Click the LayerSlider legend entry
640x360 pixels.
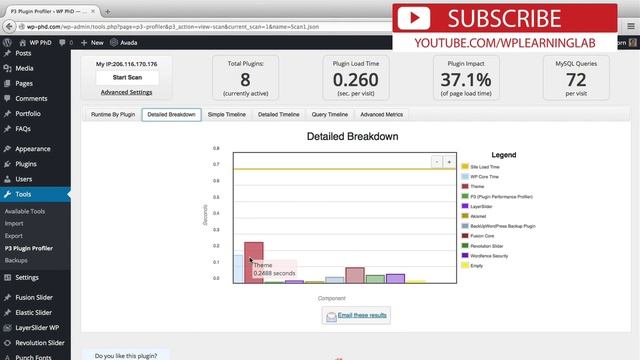[x=477, y=206]
